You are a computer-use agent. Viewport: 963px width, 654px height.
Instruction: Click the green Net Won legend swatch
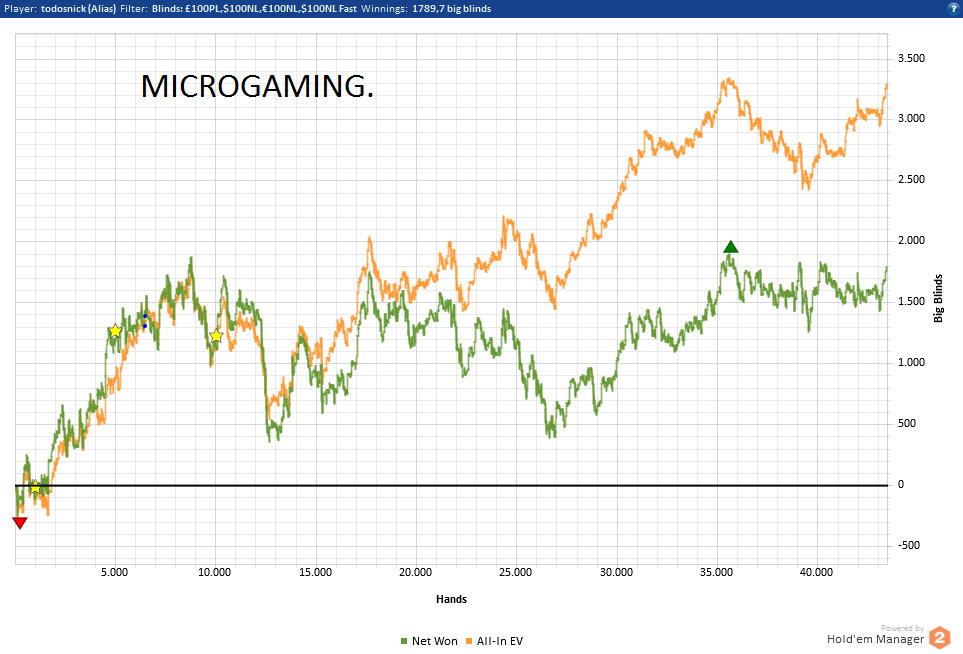(x=404, y=641)
